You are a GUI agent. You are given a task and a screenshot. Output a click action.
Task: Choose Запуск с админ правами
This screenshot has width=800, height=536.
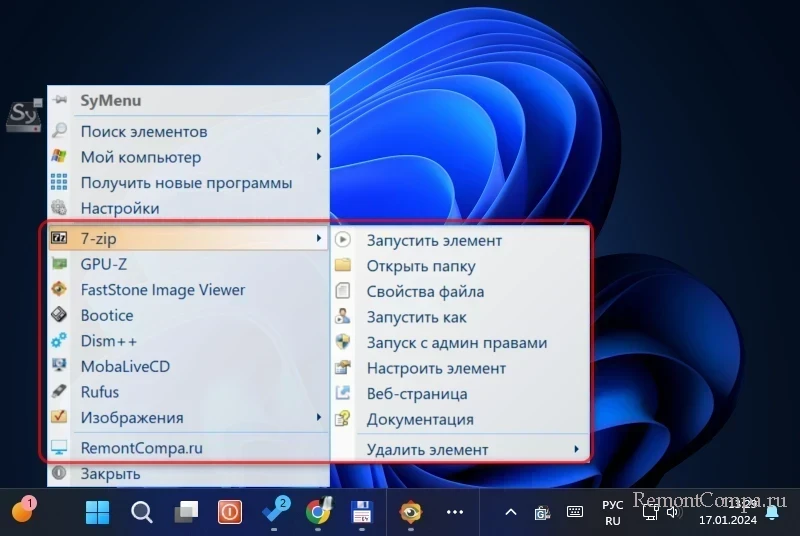tap(456, 342)
